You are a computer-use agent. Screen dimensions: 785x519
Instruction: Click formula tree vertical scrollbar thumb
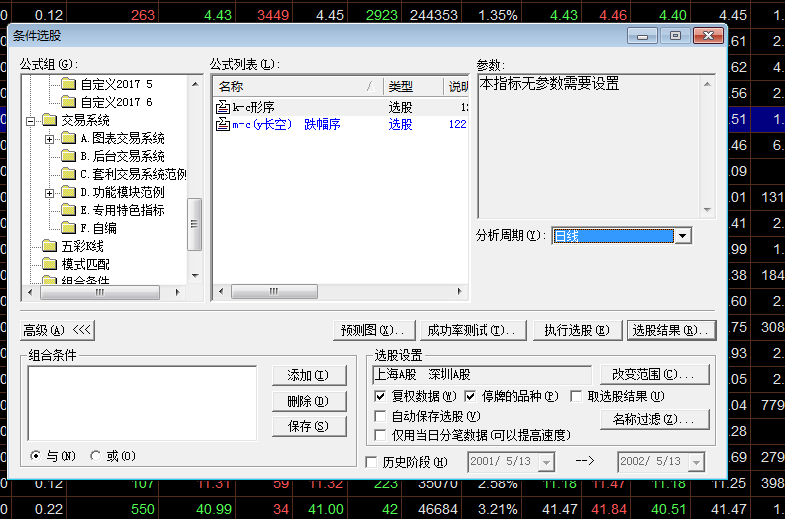click(194, 224)
